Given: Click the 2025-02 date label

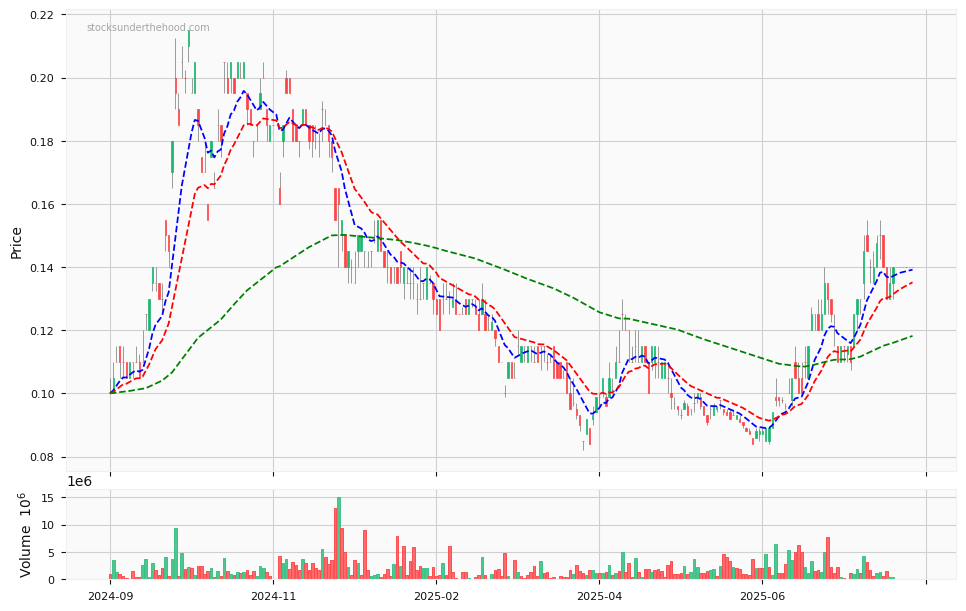Looking at the screenshot, I should coord(436,596).
